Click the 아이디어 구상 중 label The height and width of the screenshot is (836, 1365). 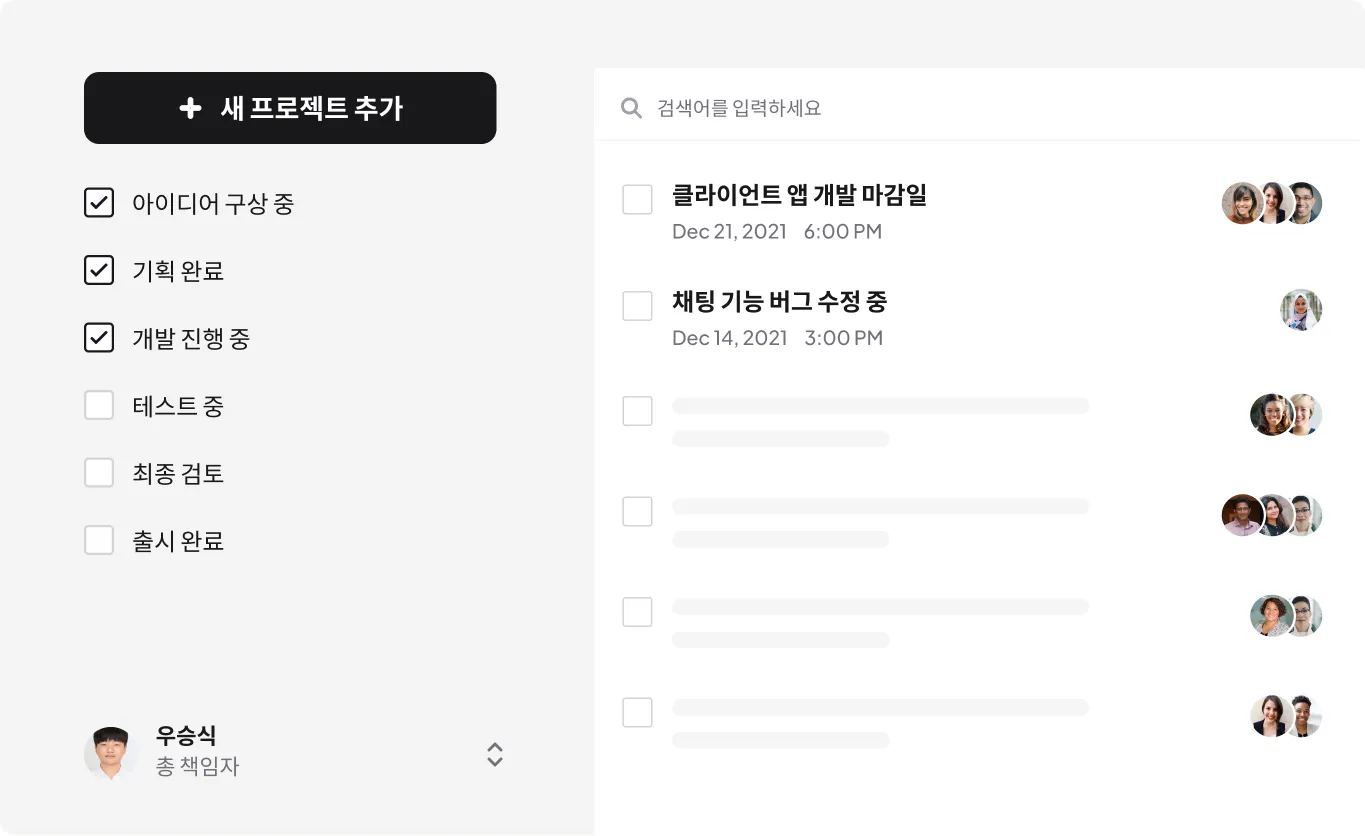click(213, 204)
